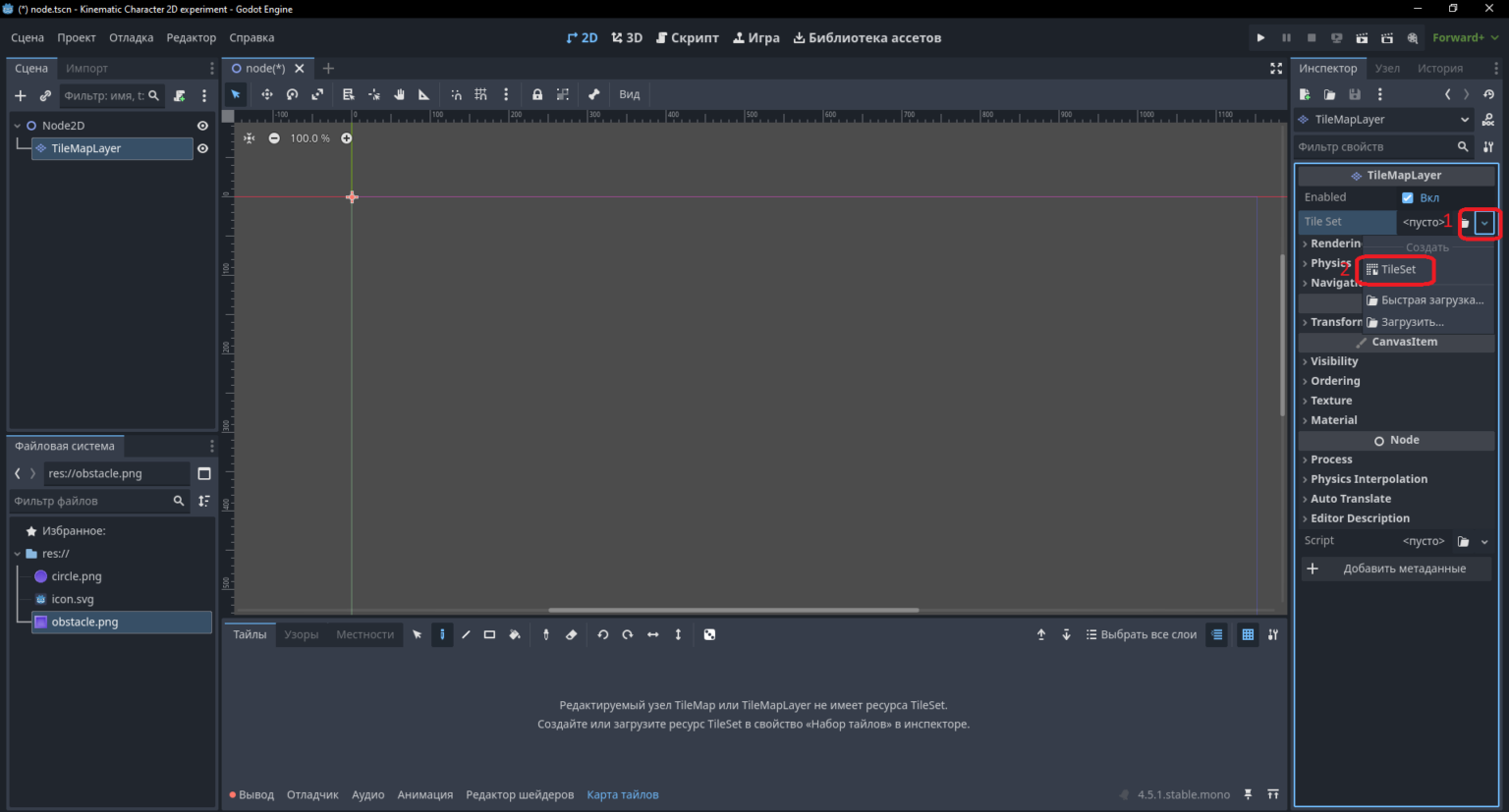
Task: Toggle random tile dice option
Action: (709, 634)
